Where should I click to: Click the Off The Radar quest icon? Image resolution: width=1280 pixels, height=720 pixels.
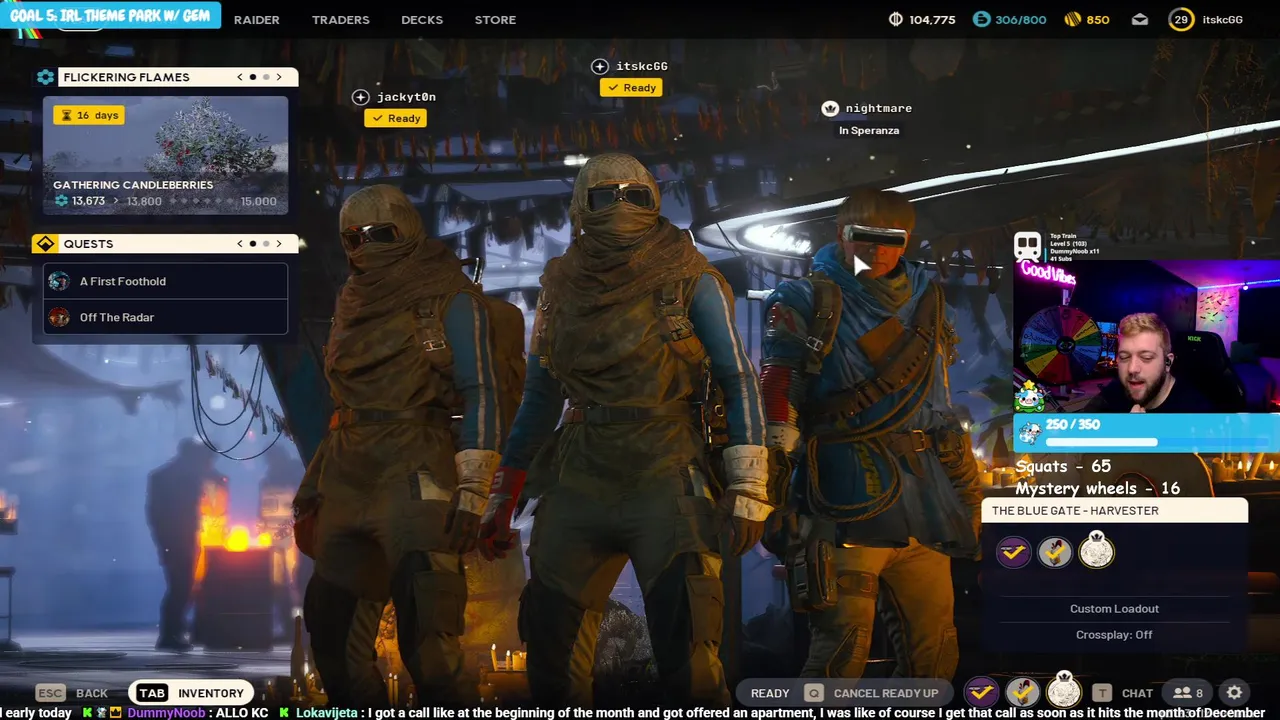tap(59, 317)
